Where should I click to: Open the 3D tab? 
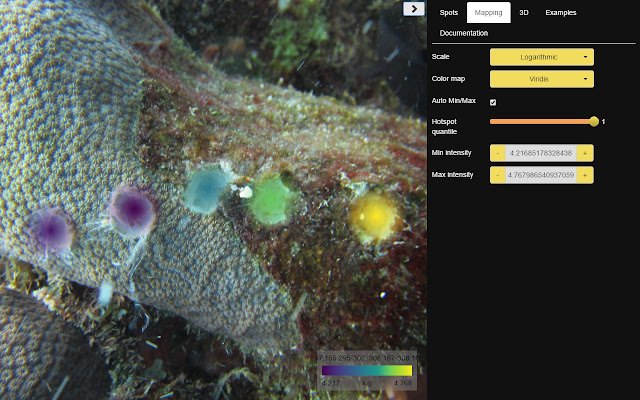(x=523, y=12)
